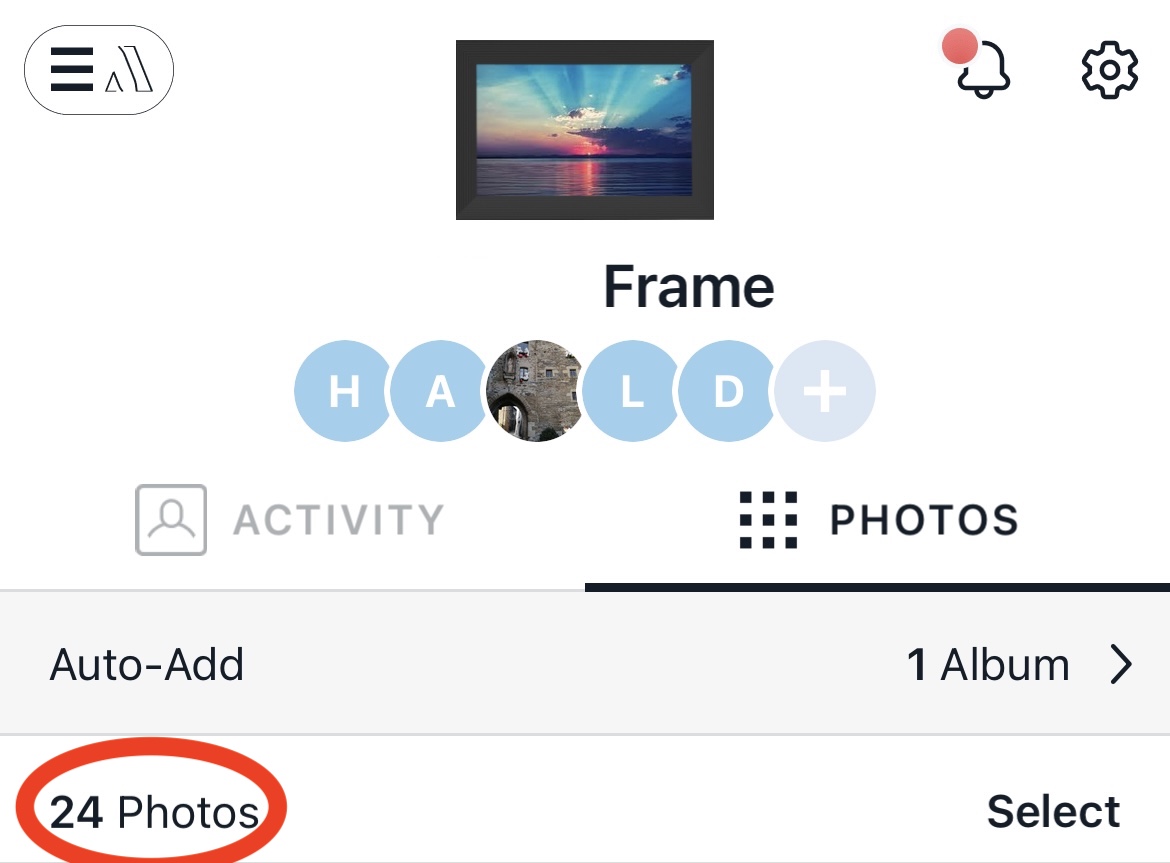Click the grid icon beside PHOTOS
Screen dimensions: 1170x863
768,520
